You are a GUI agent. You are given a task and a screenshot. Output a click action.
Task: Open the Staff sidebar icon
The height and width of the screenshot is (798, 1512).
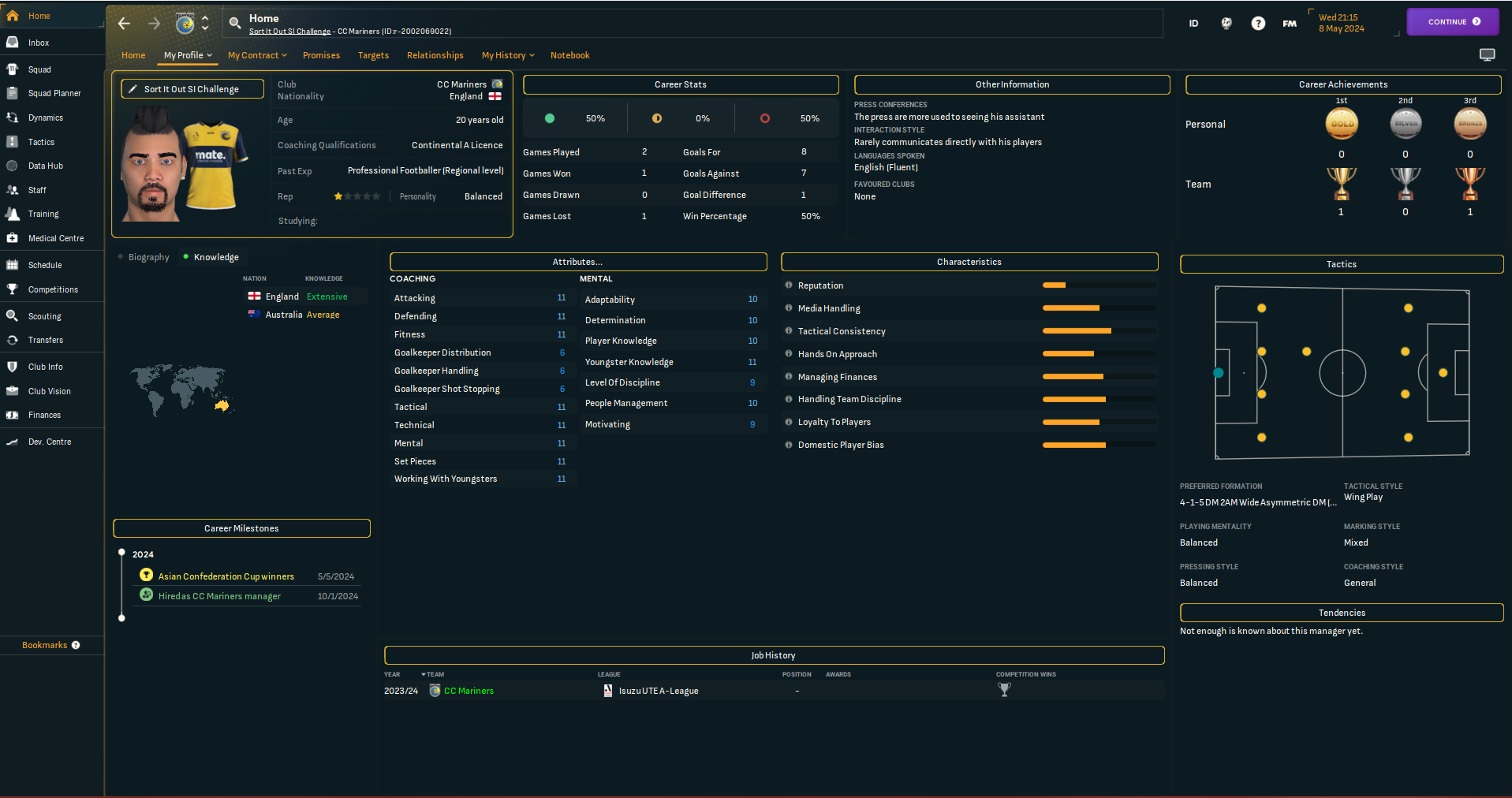click(13, 190)
